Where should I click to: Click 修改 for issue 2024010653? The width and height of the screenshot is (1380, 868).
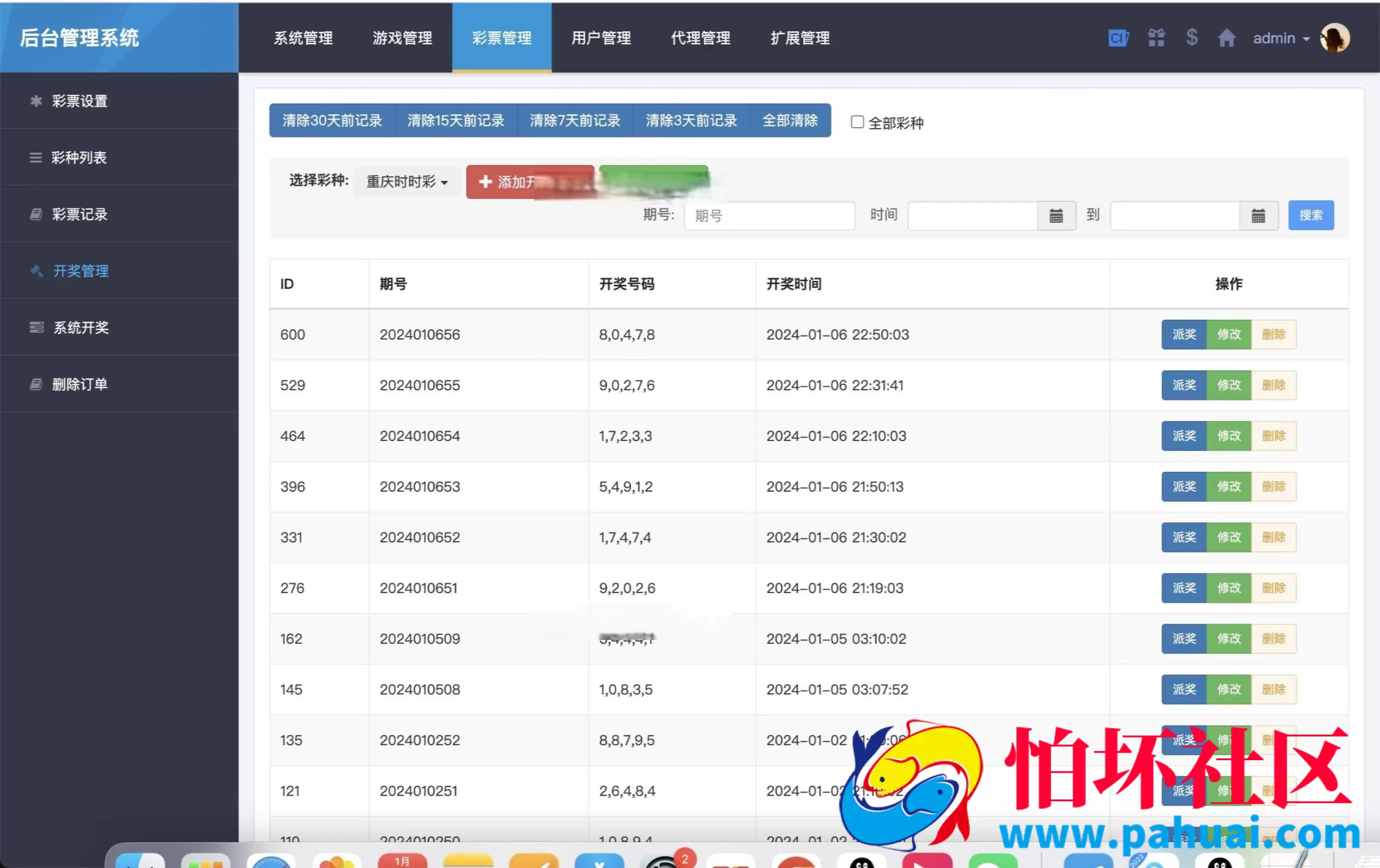pos(1229,486)
